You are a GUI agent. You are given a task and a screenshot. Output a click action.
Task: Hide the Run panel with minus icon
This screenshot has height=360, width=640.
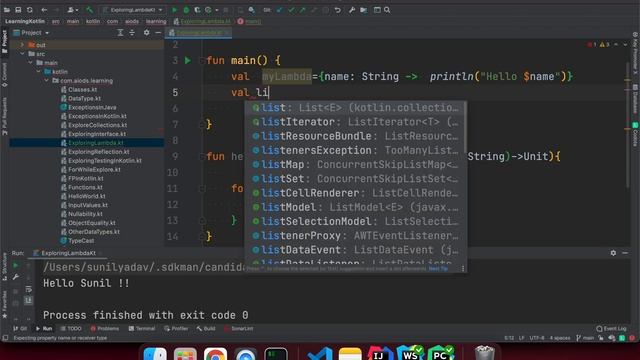click(625, 253)
